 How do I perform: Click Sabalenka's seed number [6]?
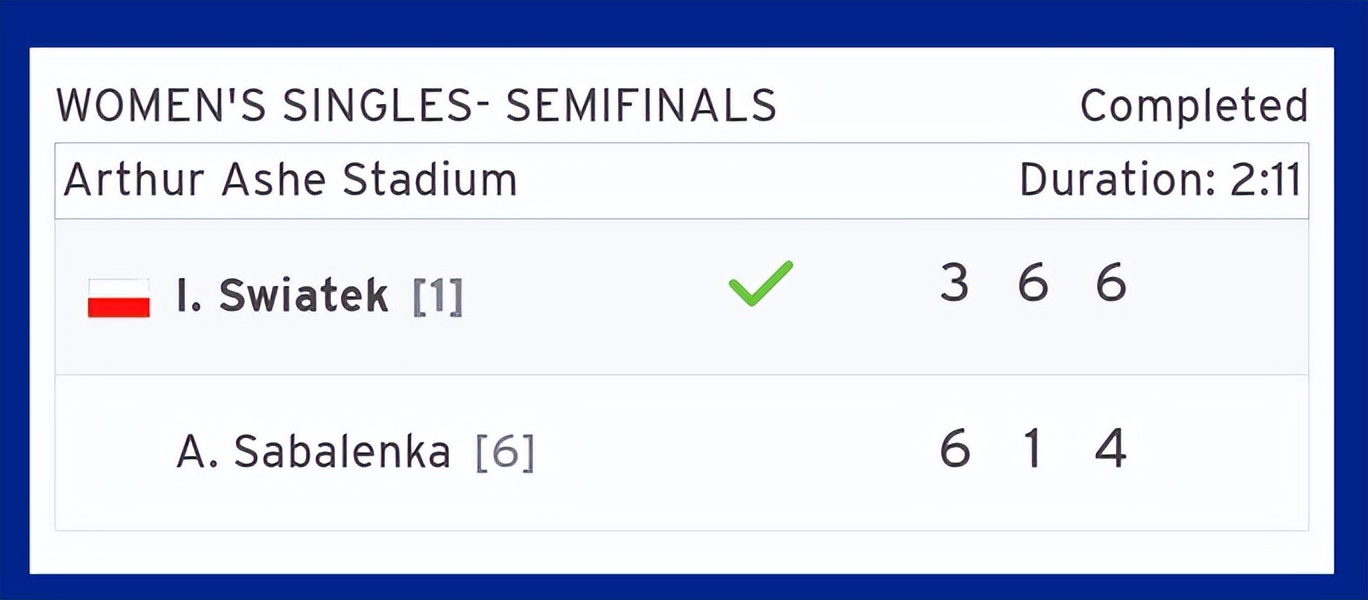tap(505, 454)
